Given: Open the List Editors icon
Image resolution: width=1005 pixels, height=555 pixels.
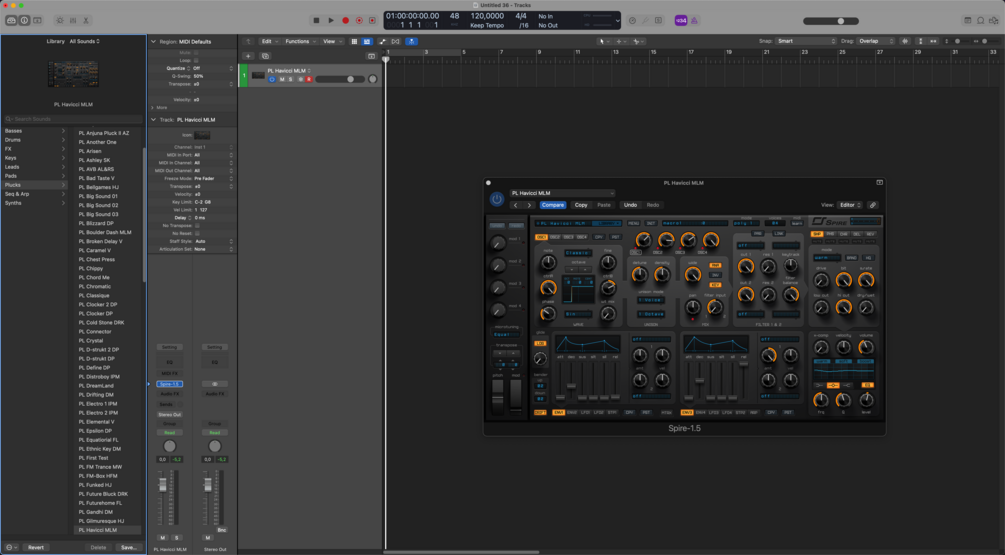Looking at the screenshot, I should 967,21.
